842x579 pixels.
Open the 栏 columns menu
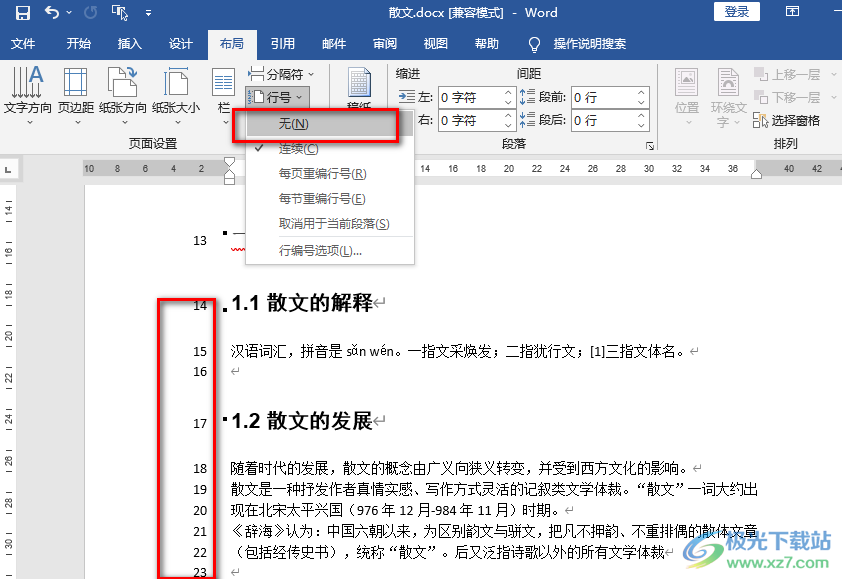tap(224, 97)
